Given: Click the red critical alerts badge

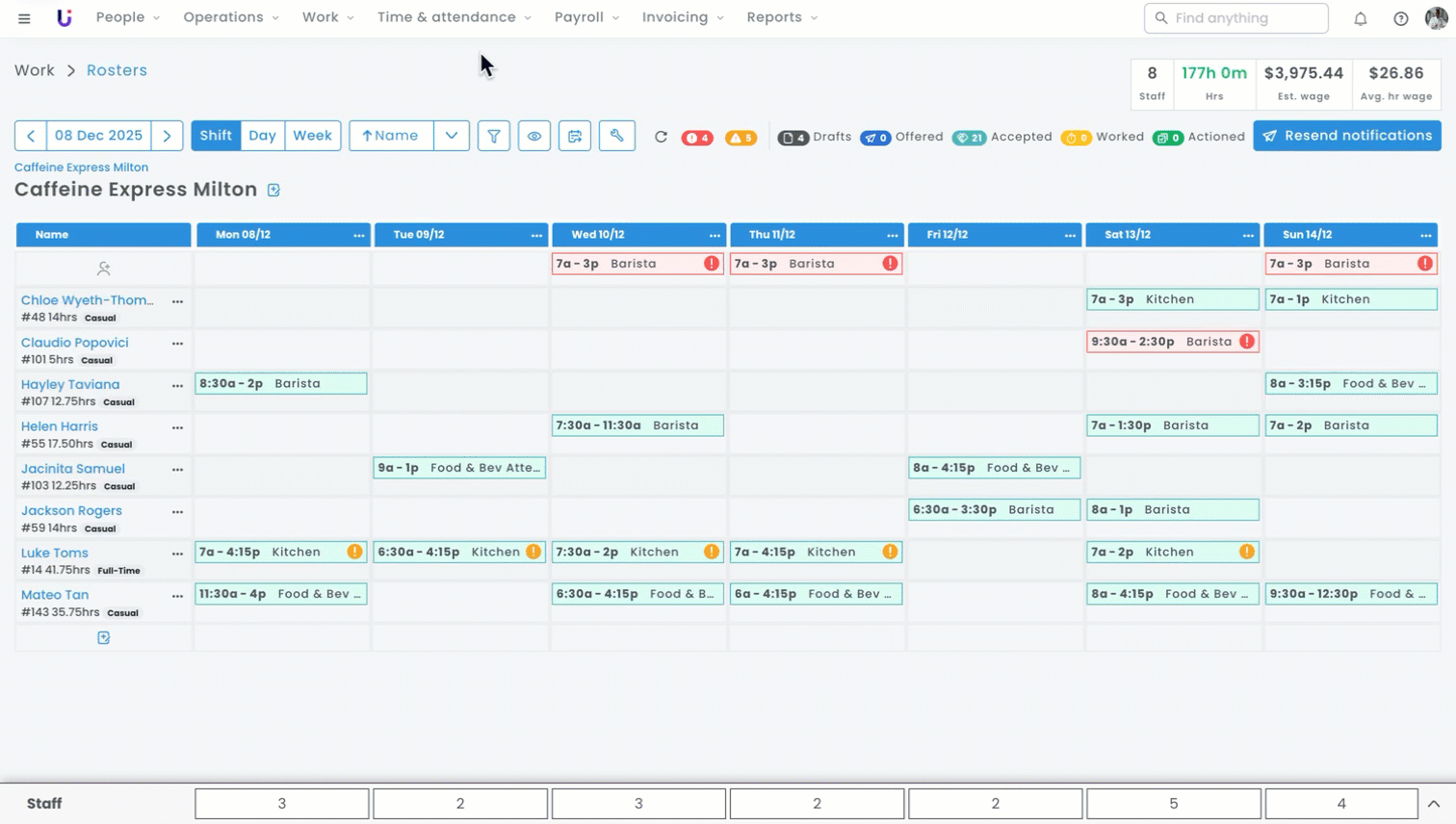Looking at the screenshot, I should point(696,138).
